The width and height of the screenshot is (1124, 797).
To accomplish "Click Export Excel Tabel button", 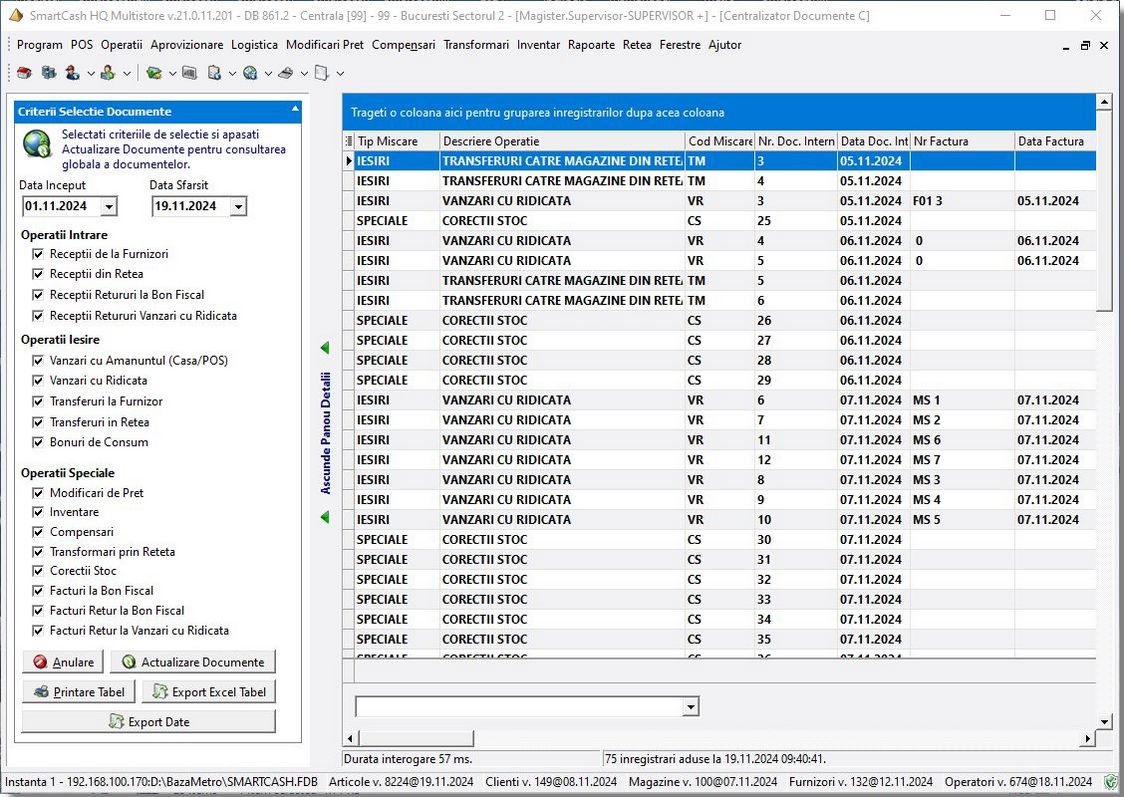I will tap(209, 692).
